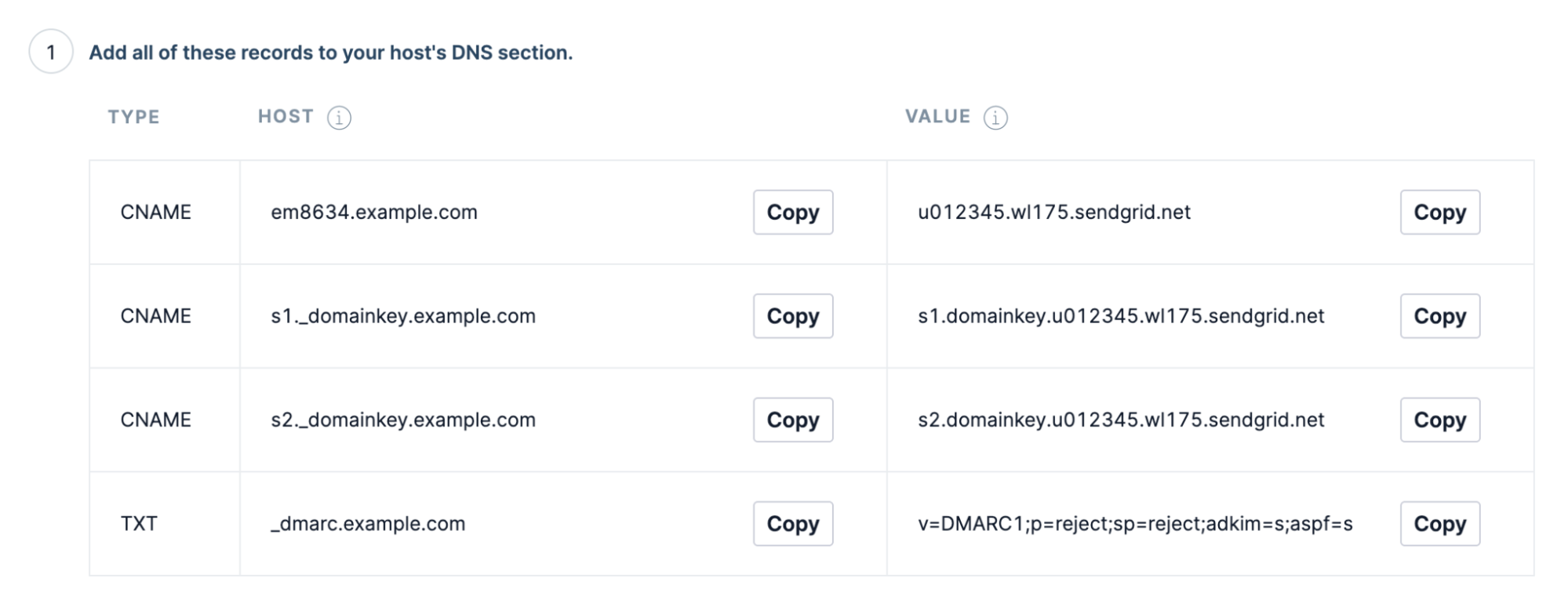Click the HOST column header

coord(286,117)
